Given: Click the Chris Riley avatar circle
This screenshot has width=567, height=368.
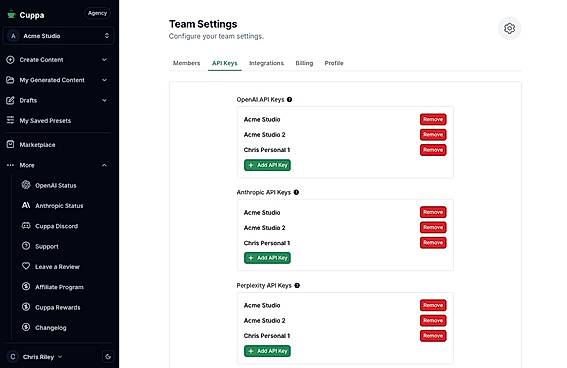Looking at the screenshot, I should (13, 357).
